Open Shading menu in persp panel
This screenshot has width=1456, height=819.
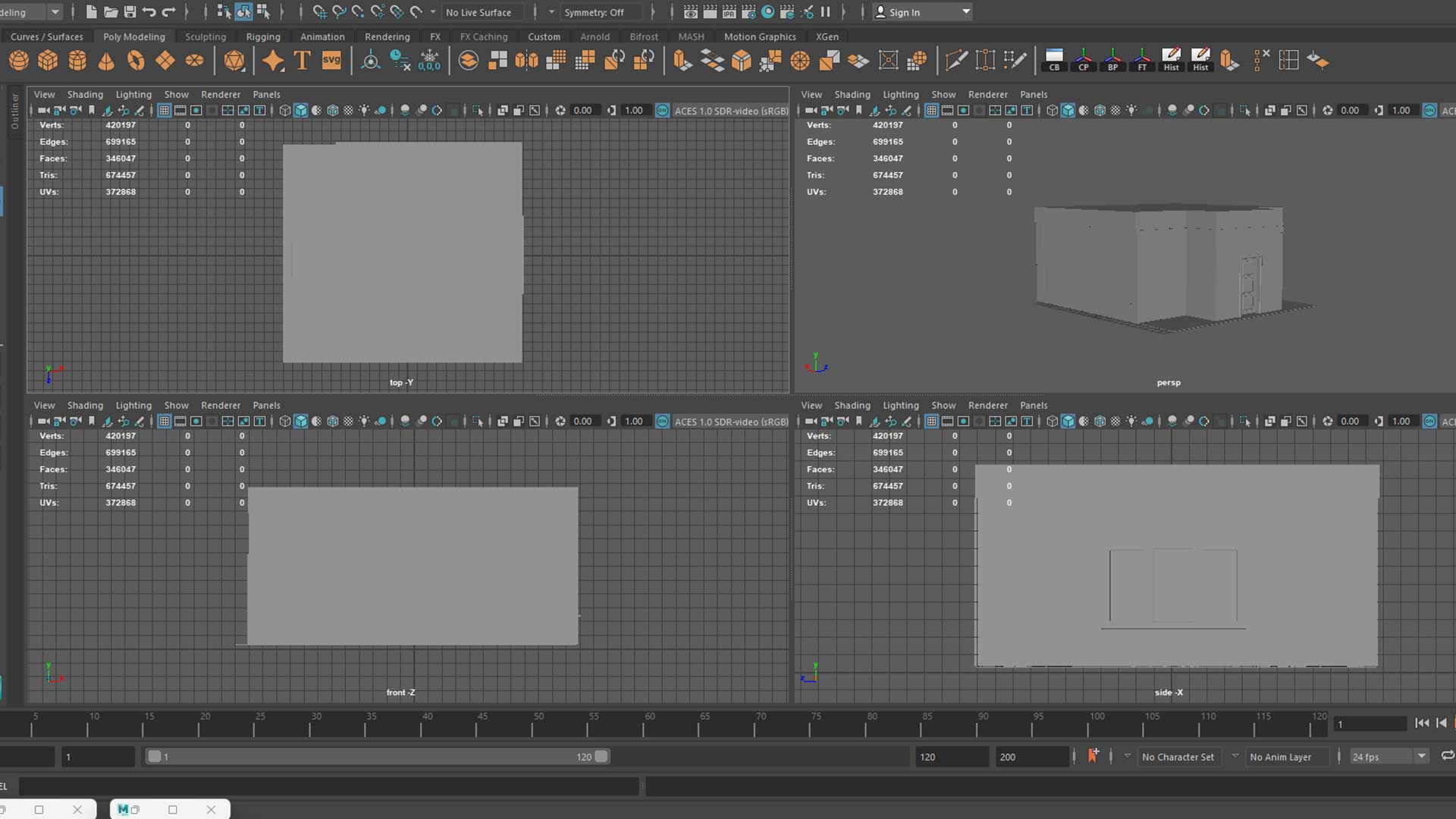tap(852, 94)
